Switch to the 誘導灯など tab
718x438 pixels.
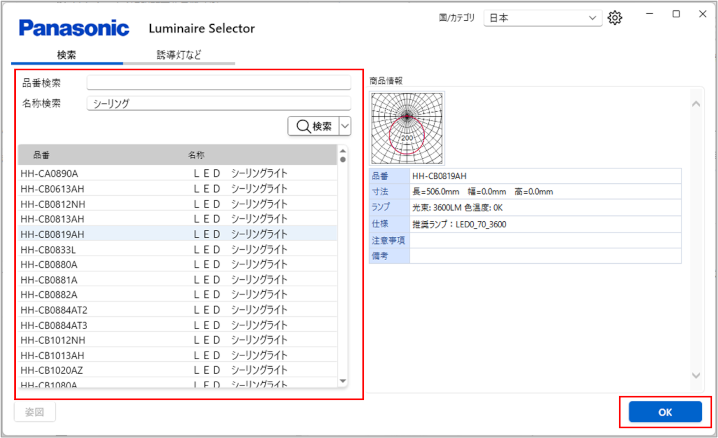(179, 55)
